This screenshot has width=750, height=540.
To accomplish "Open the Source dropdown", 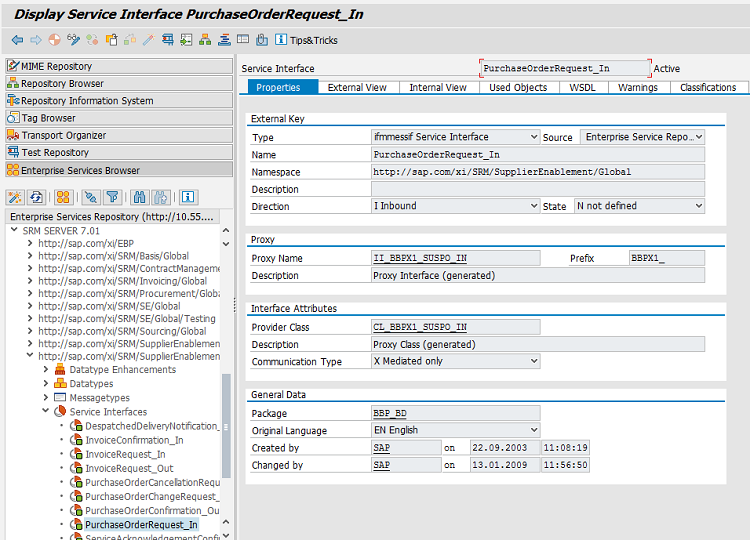I will pos(698,137).
